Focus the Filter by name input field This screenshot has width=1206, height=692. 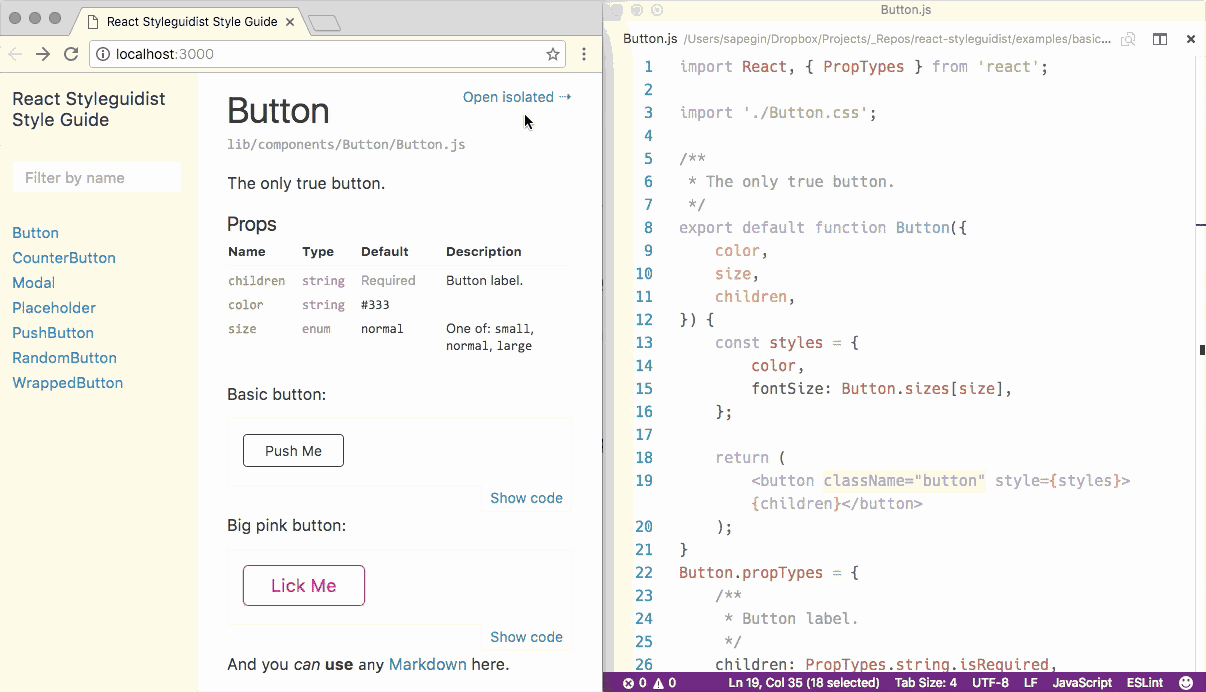tap(97, 178)
